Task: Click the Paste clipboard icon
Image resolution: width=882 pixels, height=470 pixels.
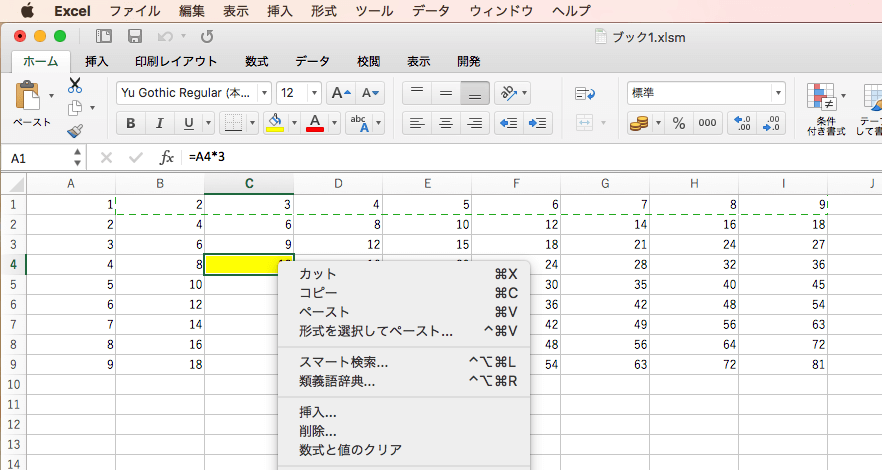Action: point(27,96)
